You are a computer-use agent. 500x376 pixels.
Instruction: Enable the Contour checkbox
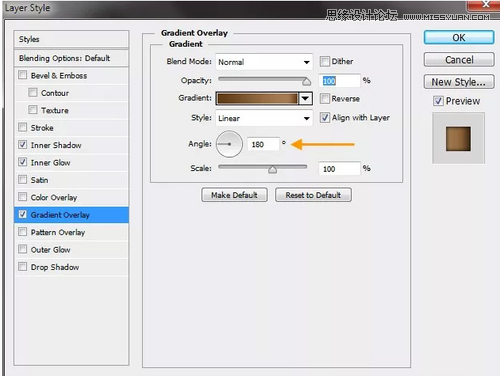tap(33, 92)
